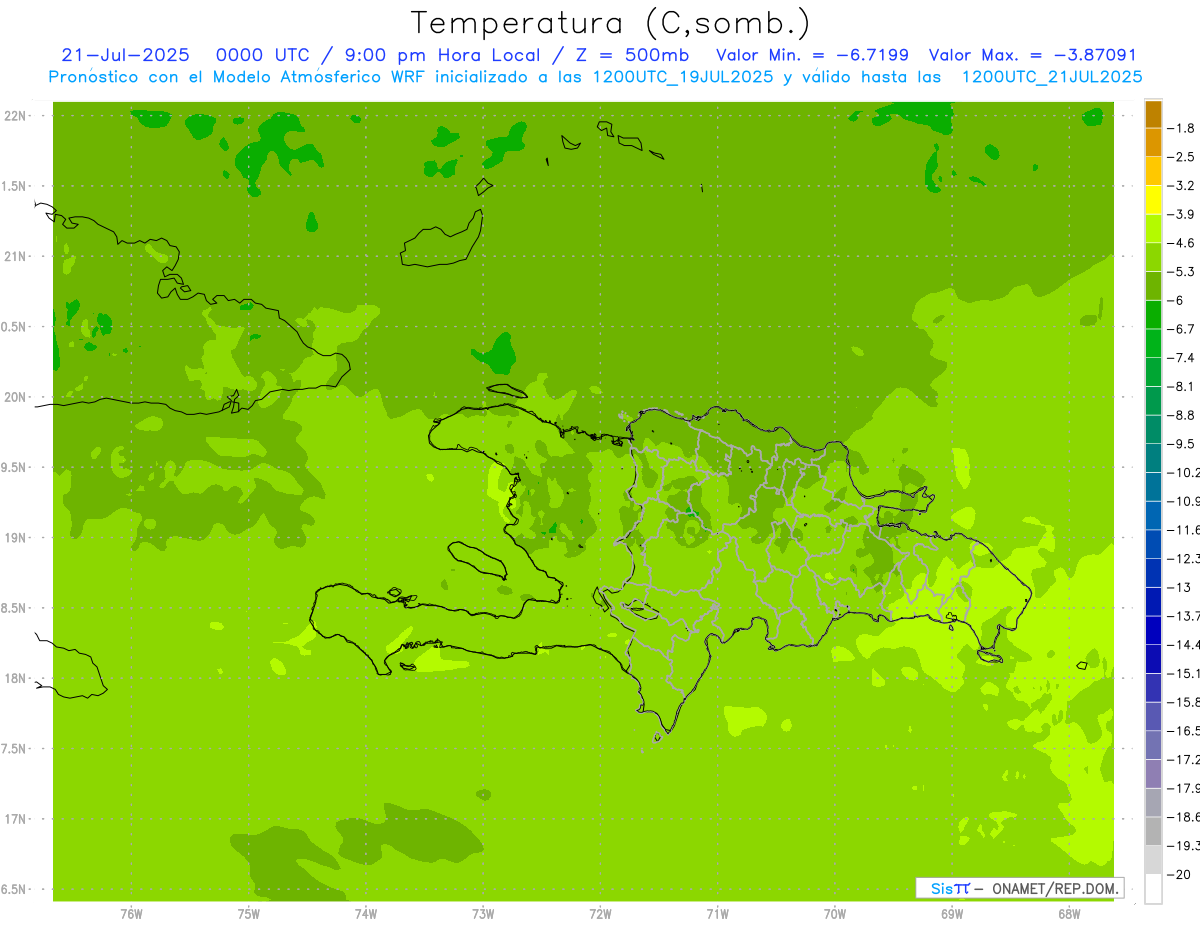Click the '21N' latitude label
The image size is (1200, 927).
(17, 256)
